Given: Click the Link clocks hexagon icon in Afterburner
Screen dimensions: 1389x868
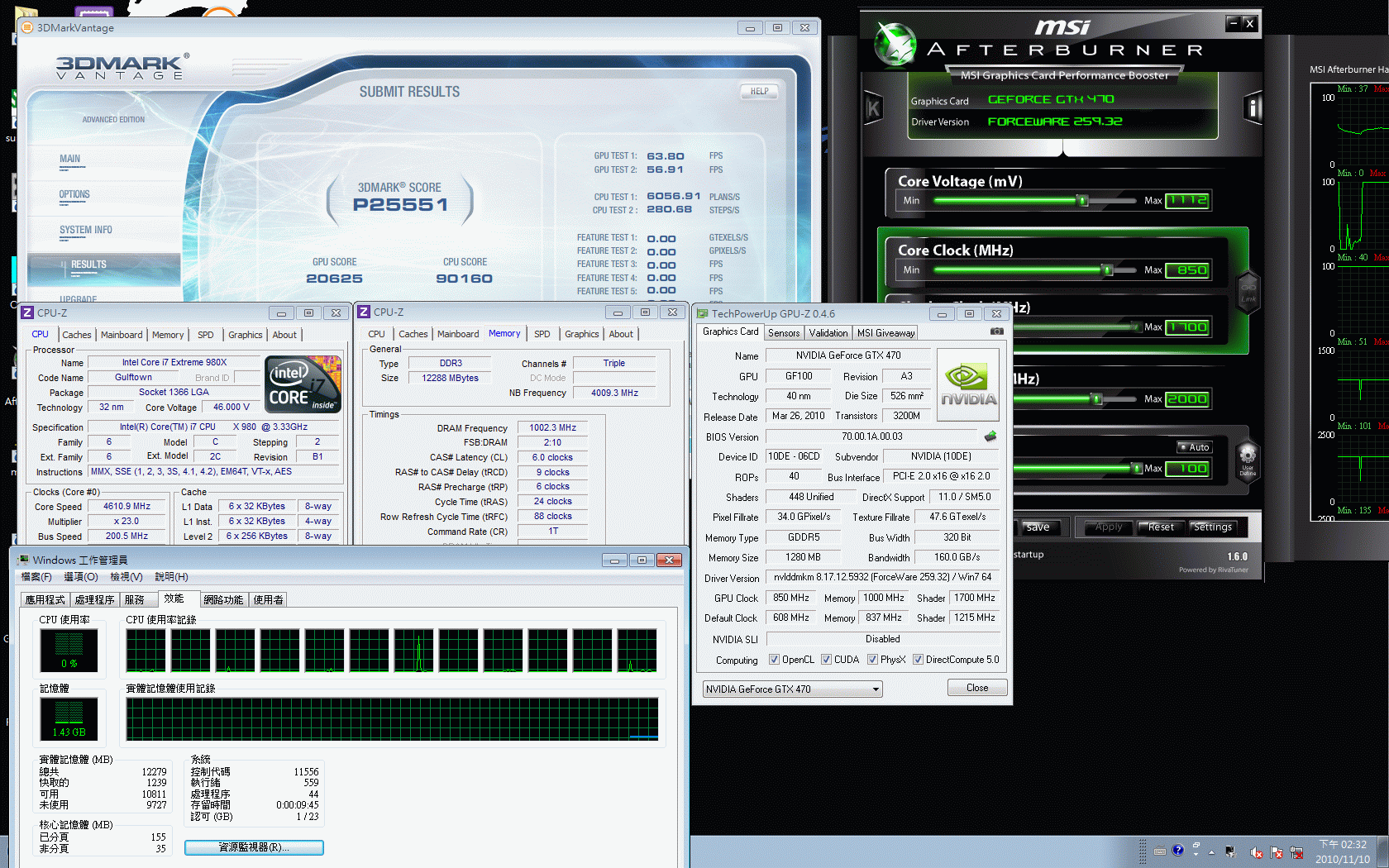Looking at the screenshot, I should tap(1248, 291).
